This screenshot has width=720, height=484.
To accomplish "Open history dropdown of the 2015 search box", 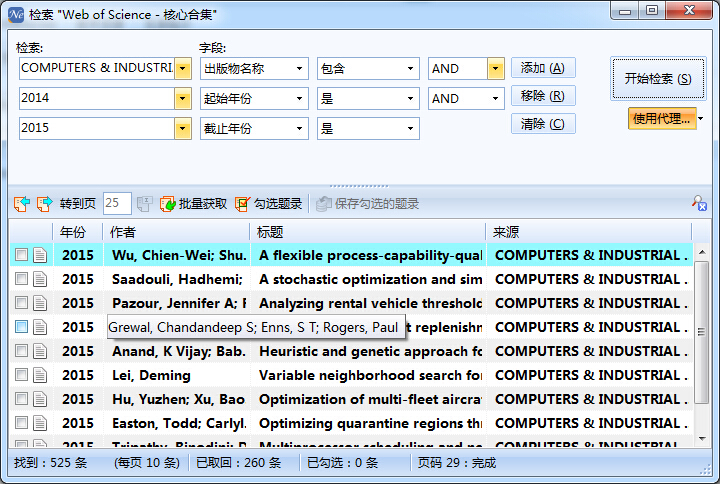I will pyautogui.click(x=183, y=129).
